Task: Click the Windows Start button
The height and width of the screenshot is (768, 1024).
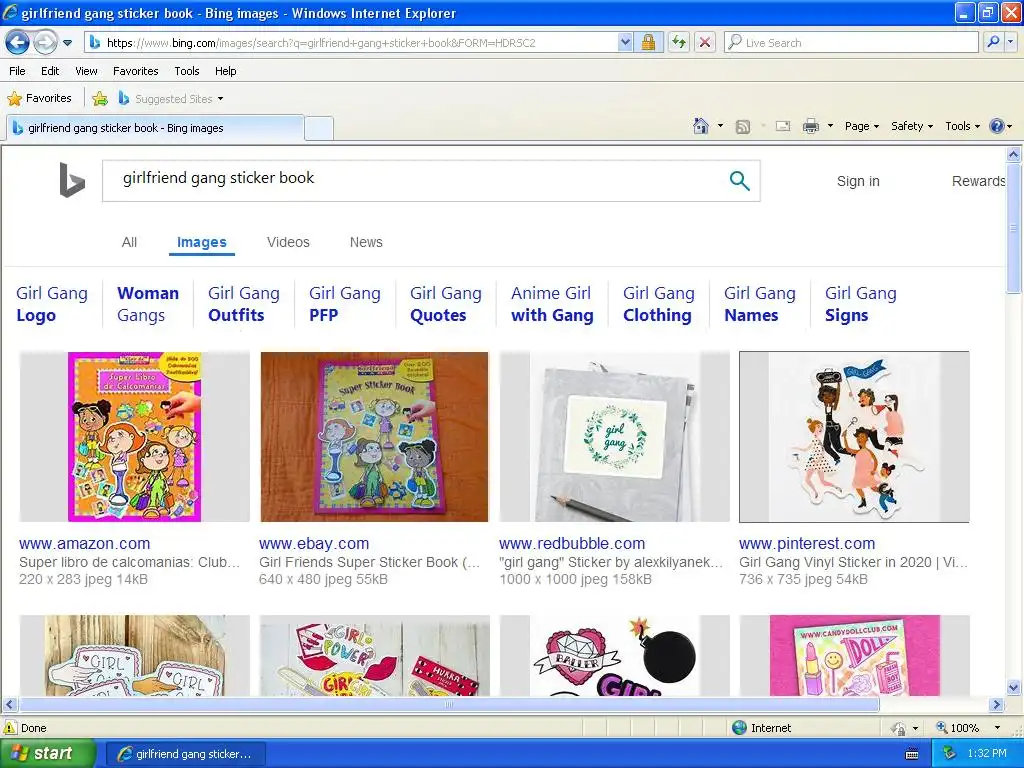Action: [47, 754]
